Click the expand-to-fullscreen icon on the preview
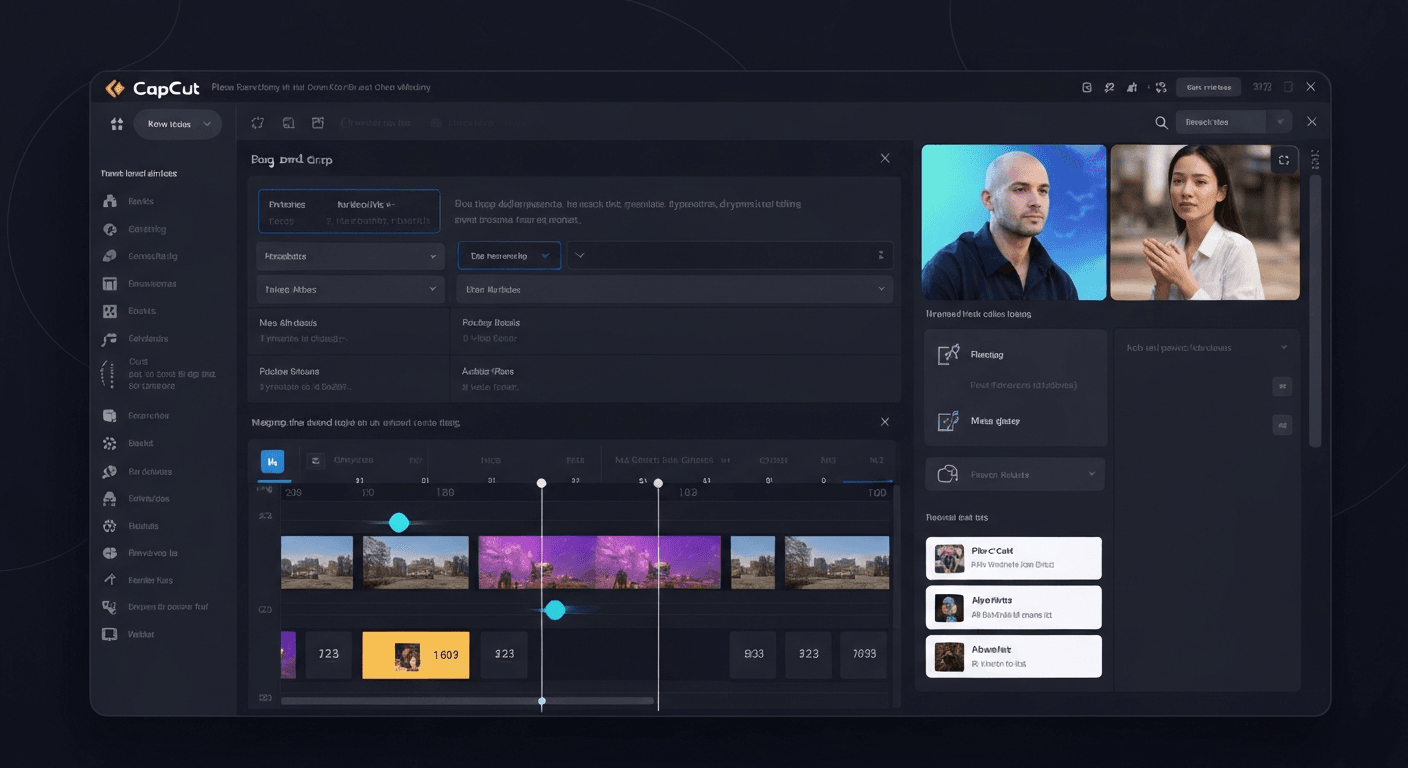 (1284, 159)
